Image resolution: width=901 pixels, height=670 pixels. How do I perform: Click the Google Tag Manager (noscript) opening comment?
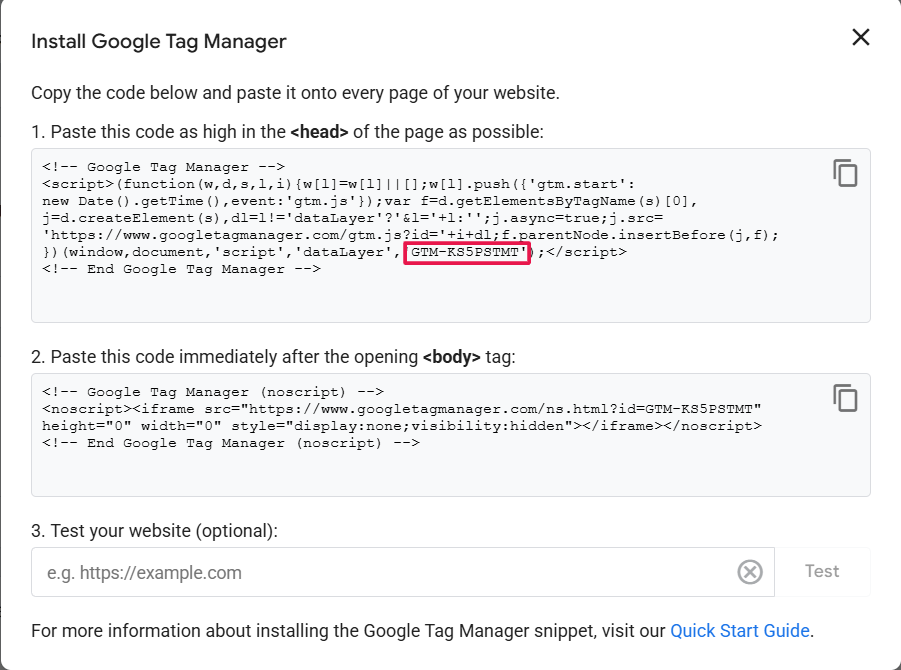[x=213, y=393]
